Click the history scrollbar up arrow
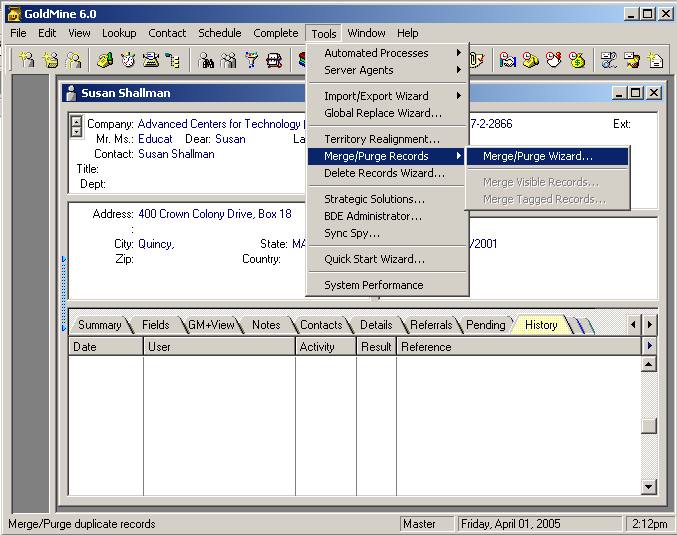 [x=649, y=364]
